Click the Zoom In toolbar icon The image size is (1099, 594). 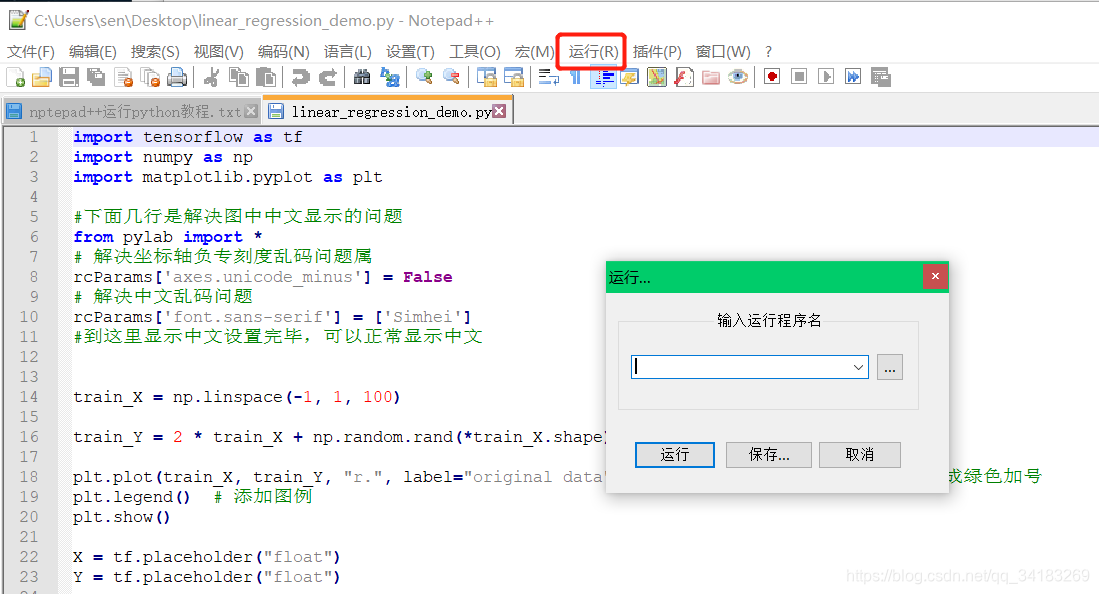pyautogui.click(x=423, y=77)
